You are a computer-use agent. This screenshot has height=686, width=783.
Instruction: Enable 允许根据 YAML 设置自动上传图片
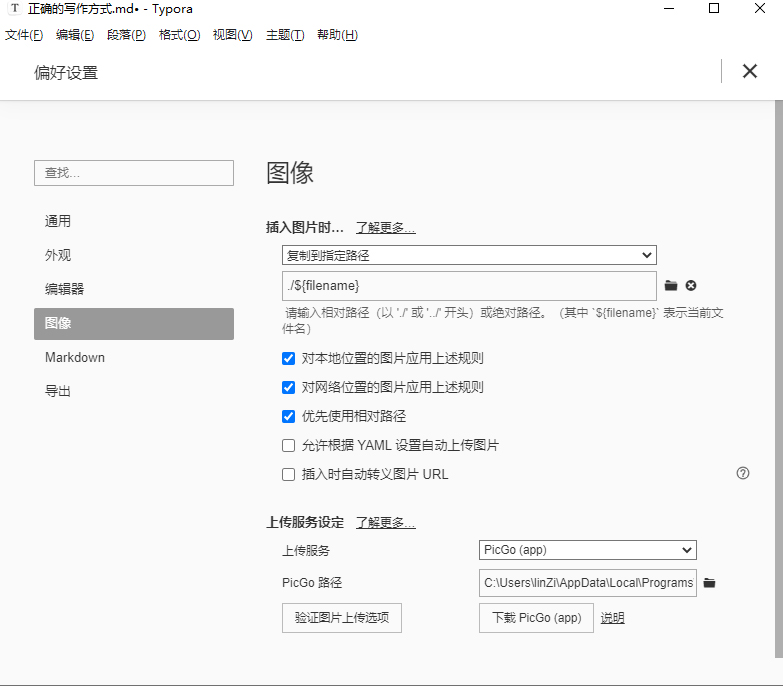[x=289, y=445]
